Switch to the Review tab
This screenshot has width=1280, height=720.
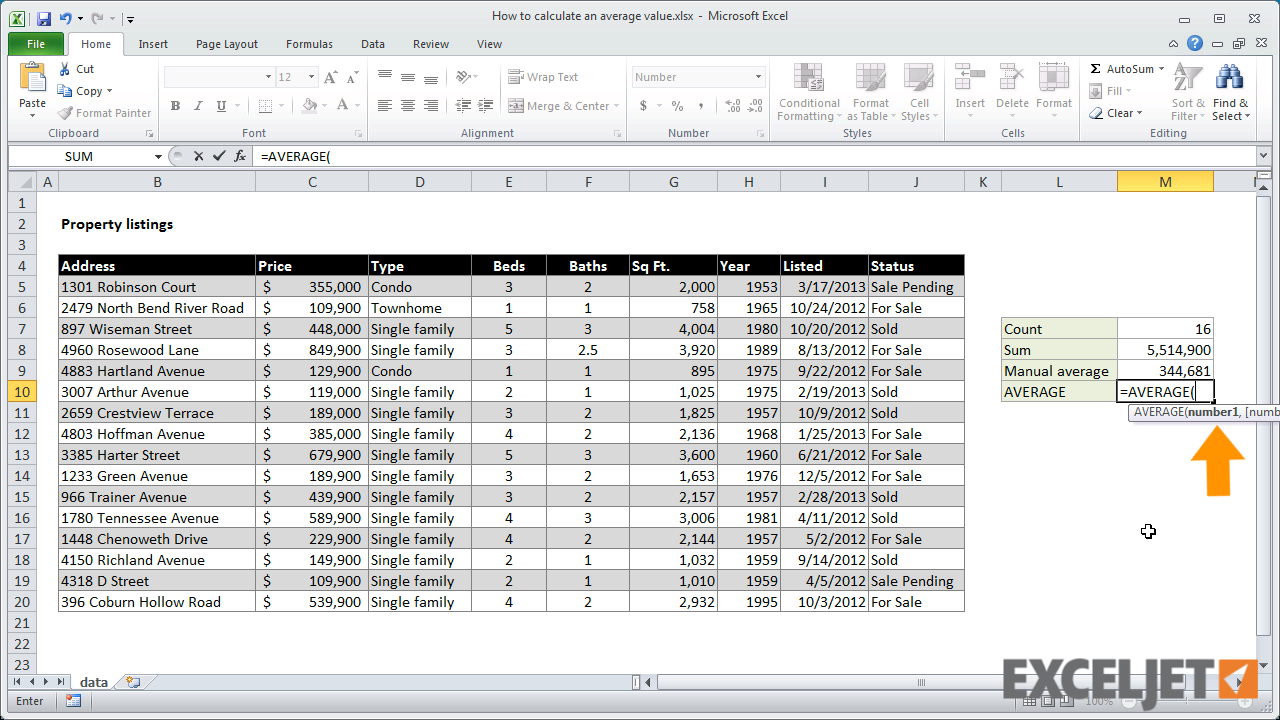431,44
